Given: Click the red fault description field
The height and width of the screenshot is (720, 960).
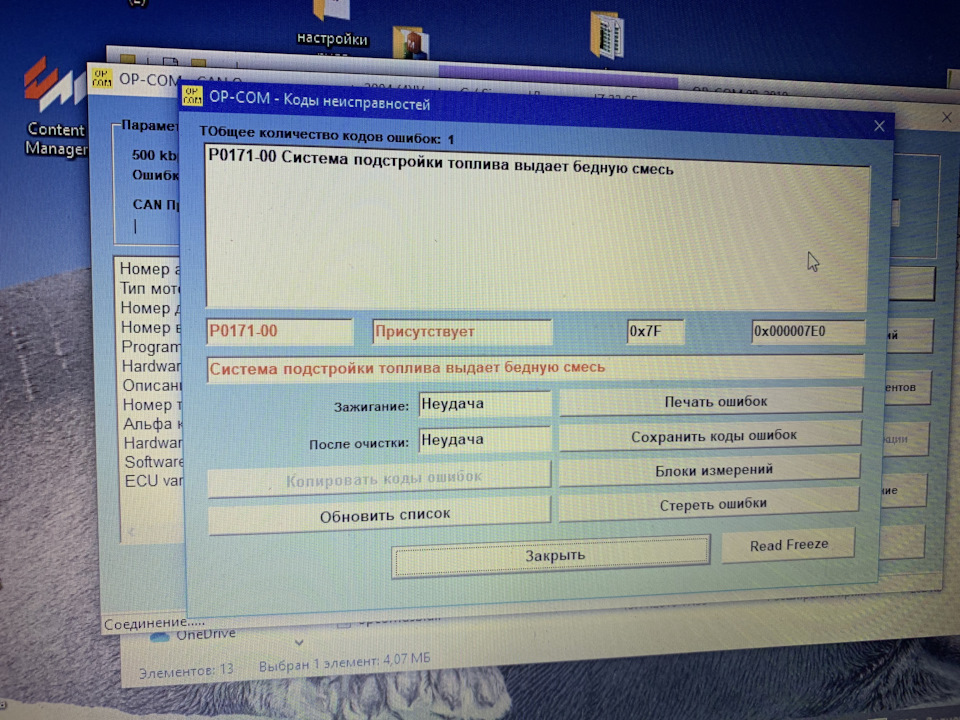Looking at the screenshot, I should pos(536,368).
